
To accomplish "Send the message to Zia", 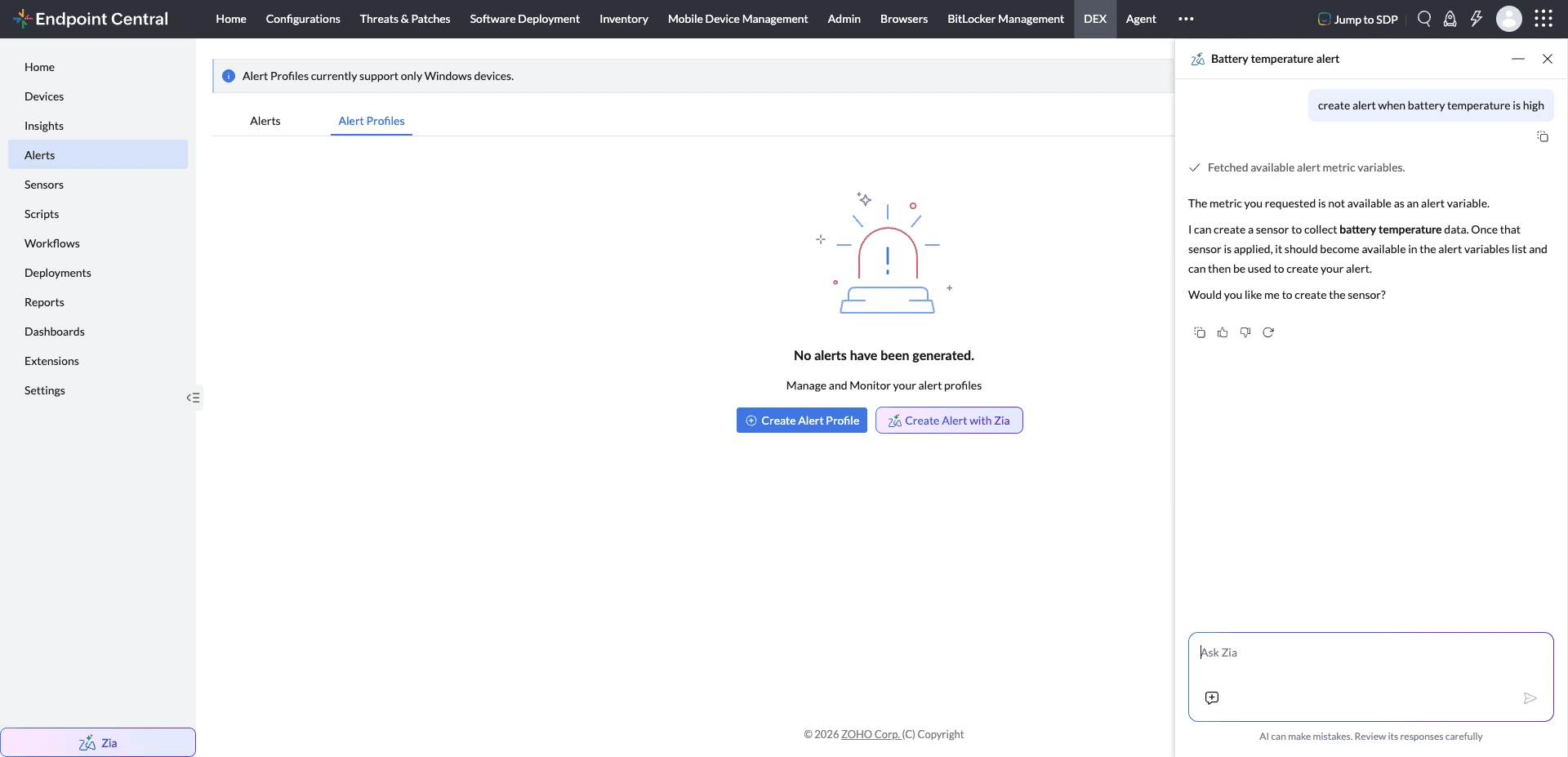I will pyautogui.click(x=1530, y=698).
